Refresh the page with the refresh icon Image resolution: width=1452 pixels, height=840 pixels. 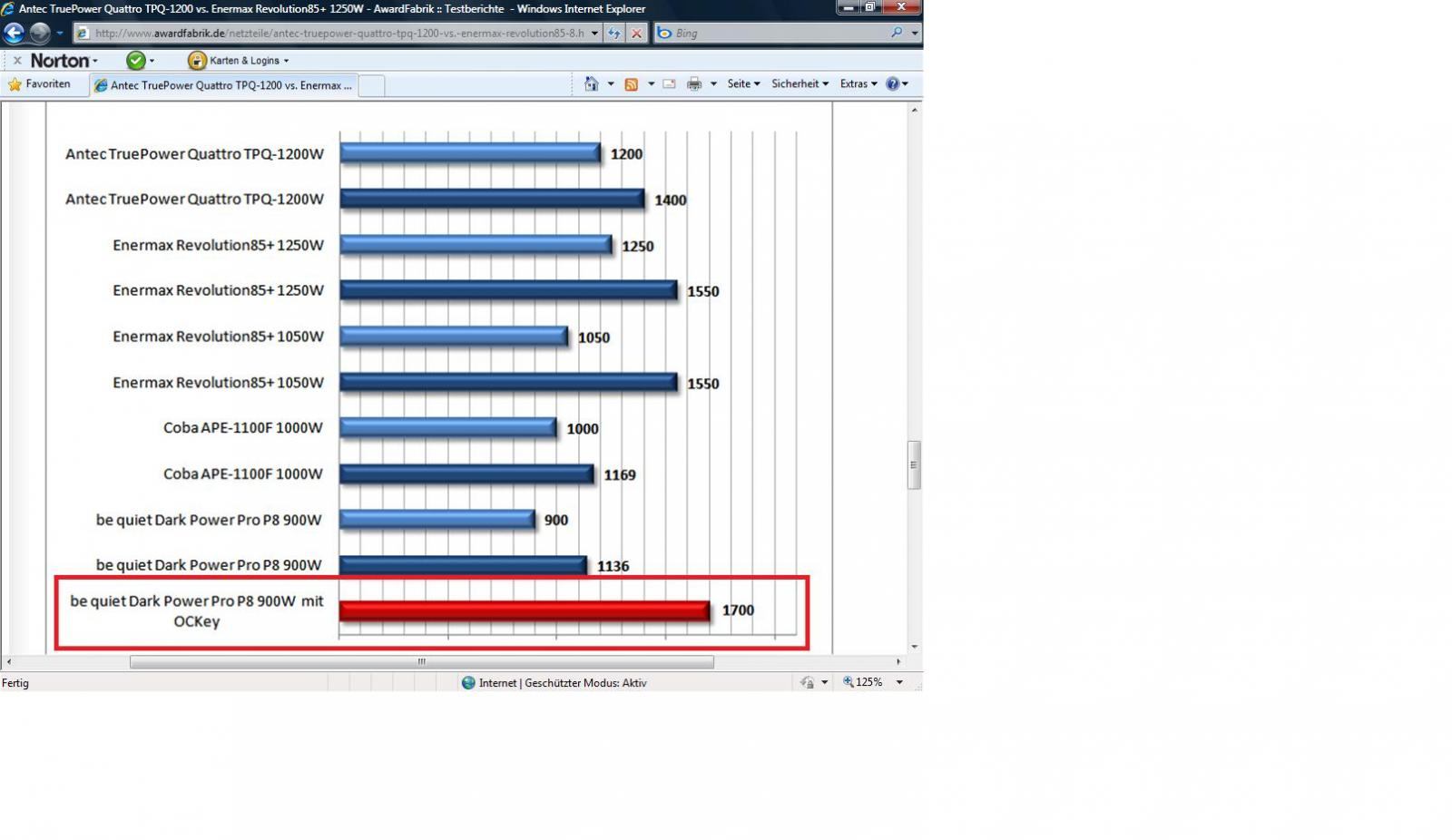click(614, 34)
